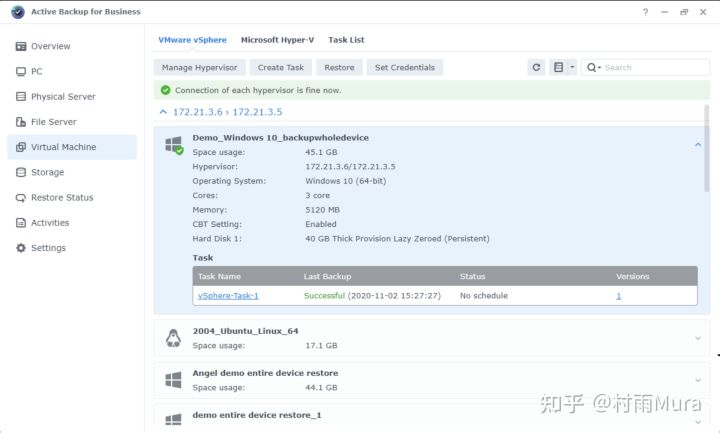Open the Overview section
This screenshot has height=433, width=720.
(72, 46)
